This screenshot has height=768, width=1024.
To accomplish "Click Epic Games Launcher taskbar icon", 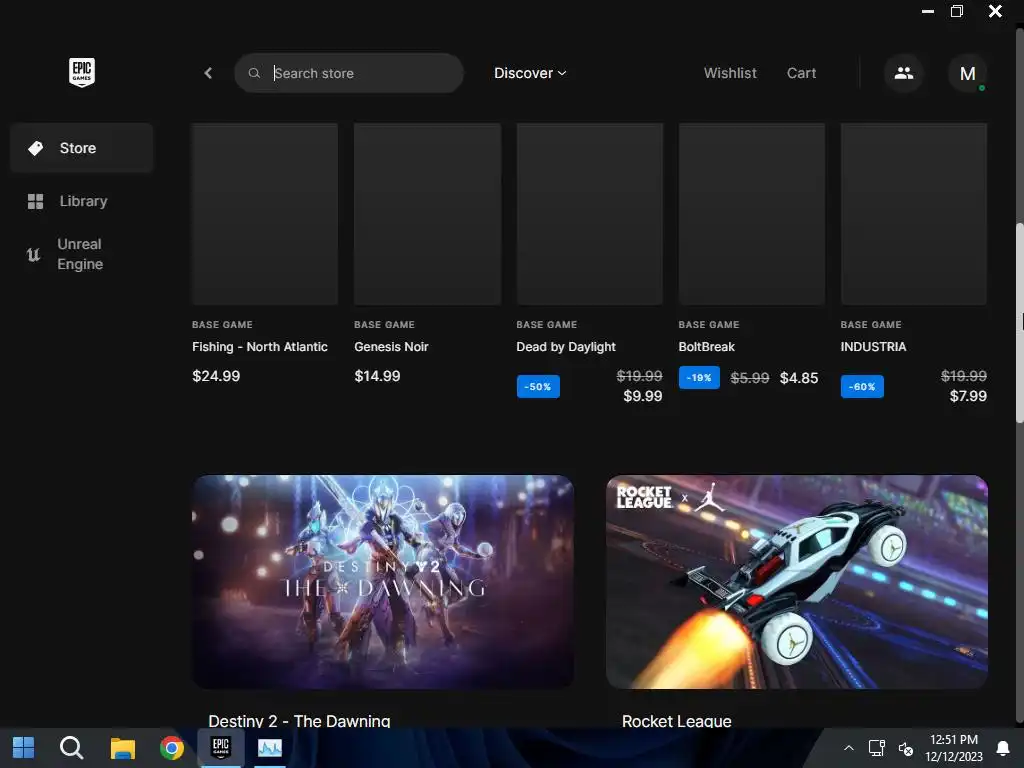I will [x=221, y=748].
